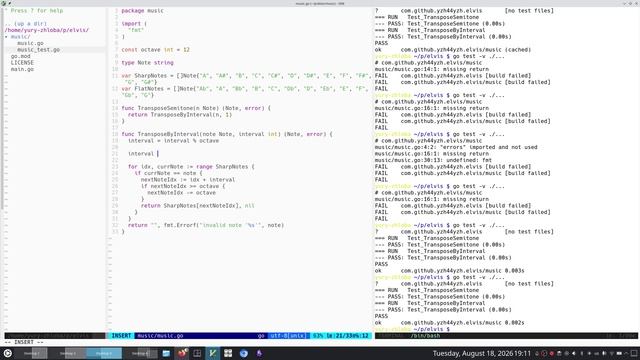
Task: Click terminal result 'elvis/music 0.002s'
Action: [449, 323]
